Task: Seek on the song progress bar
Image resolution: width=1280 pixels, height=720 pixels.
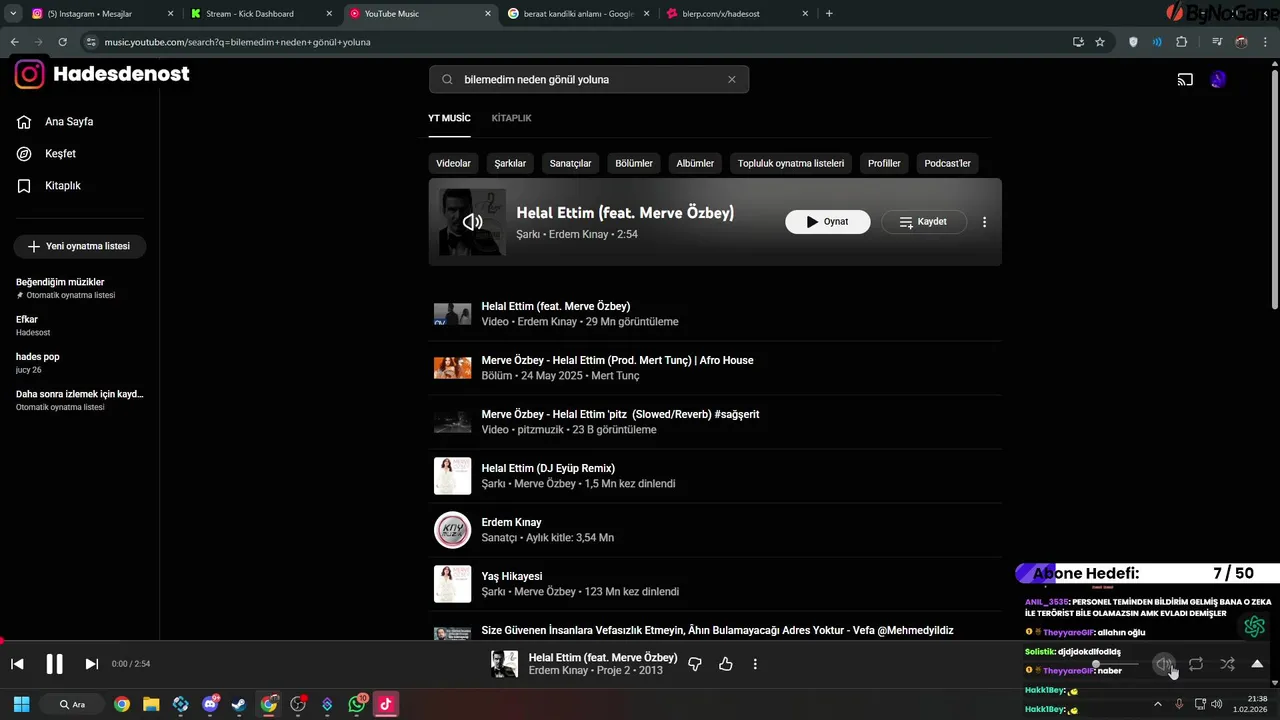Action: tap(640, 641)
